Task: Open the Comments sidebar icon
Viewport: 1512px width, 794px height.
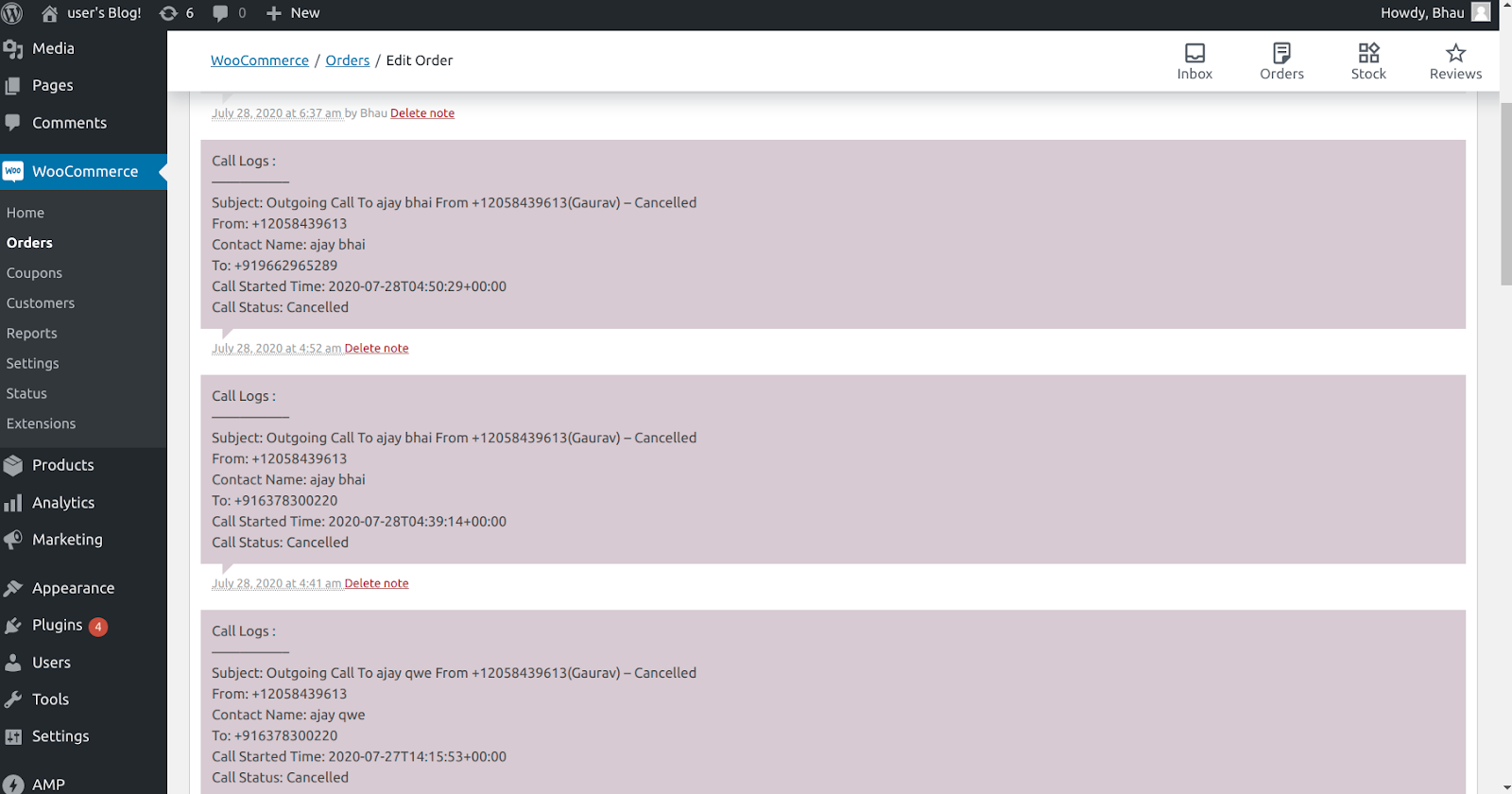Action: [x=13, y=123]
